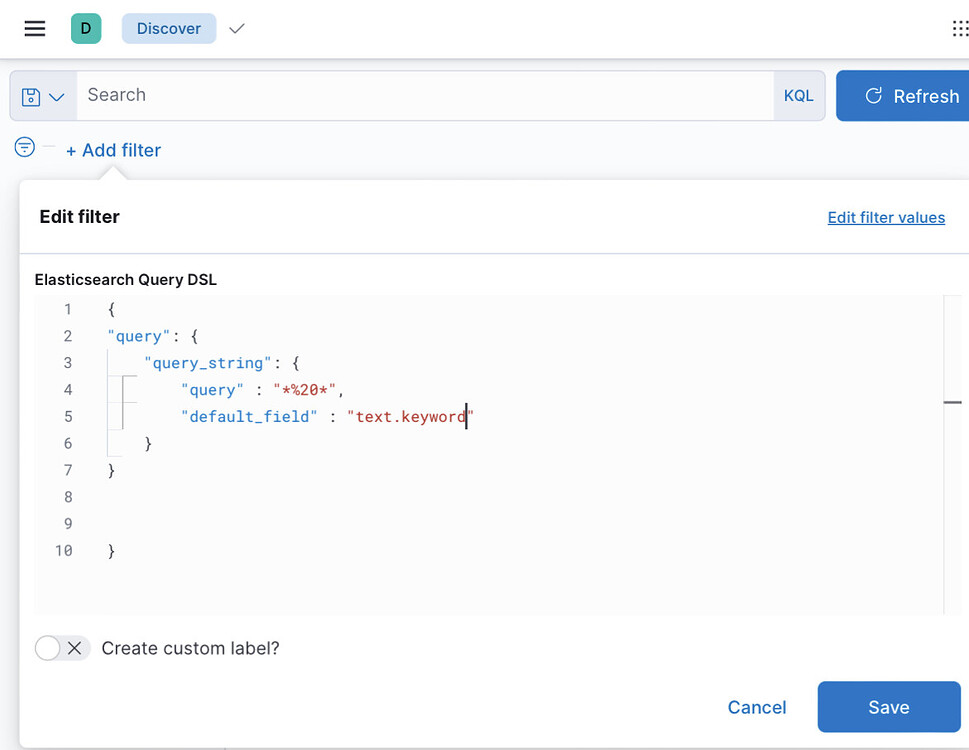Open the Add filter link
969x750 pixels.
tap(113, 149)
